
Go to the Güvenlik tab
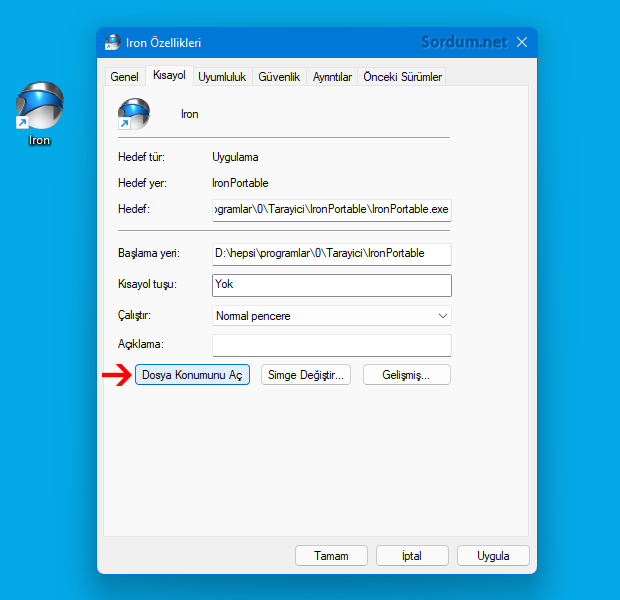coord(279,77)
